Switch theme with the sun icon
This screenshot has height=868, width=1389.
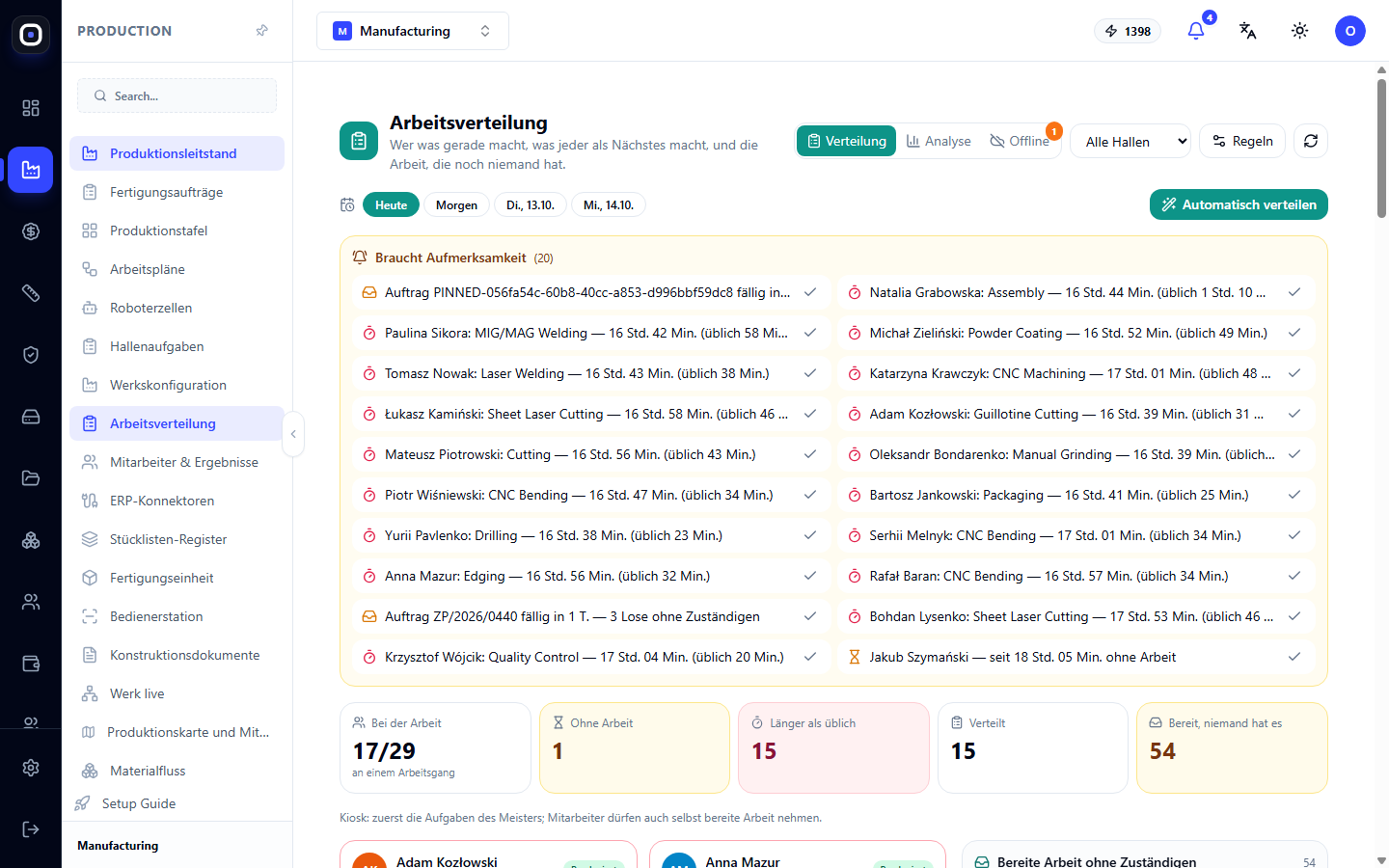click(x=1300, y=31)
